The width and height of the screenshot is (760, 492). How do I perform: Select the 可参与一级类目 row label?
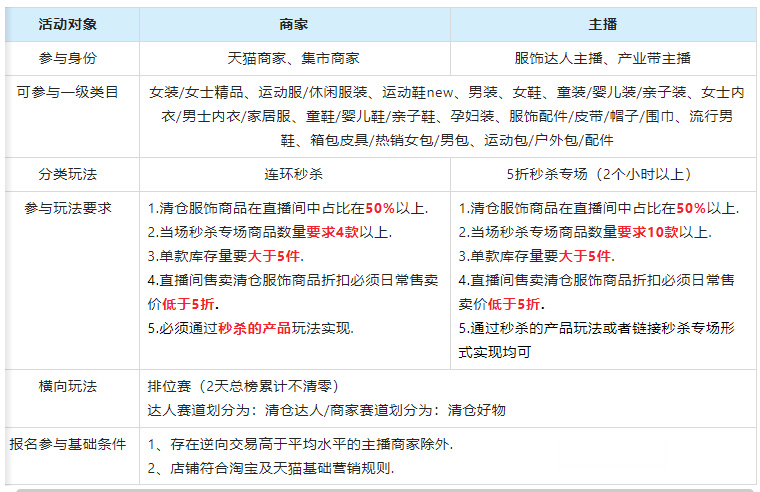coord(69,93)
